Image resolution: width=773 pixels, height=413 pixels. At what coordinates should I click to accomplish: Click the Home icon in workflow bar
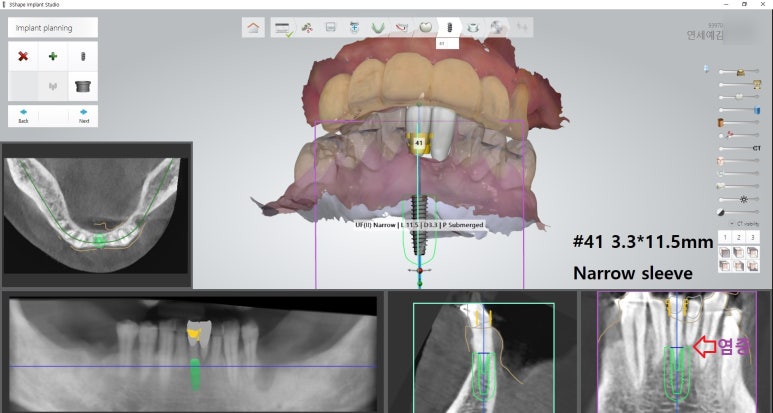coord(254,28)
